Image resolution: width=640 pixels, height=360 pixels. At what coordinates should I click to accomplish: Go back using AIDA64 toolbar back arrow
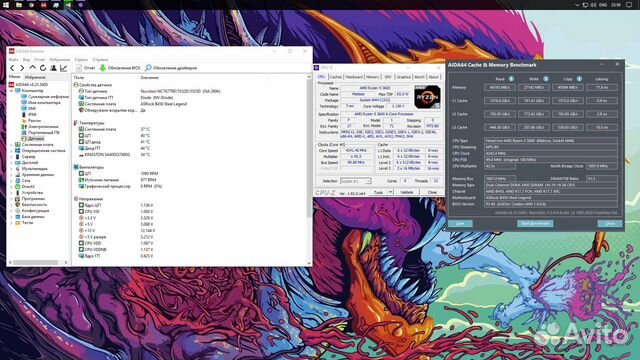(12, 68)
